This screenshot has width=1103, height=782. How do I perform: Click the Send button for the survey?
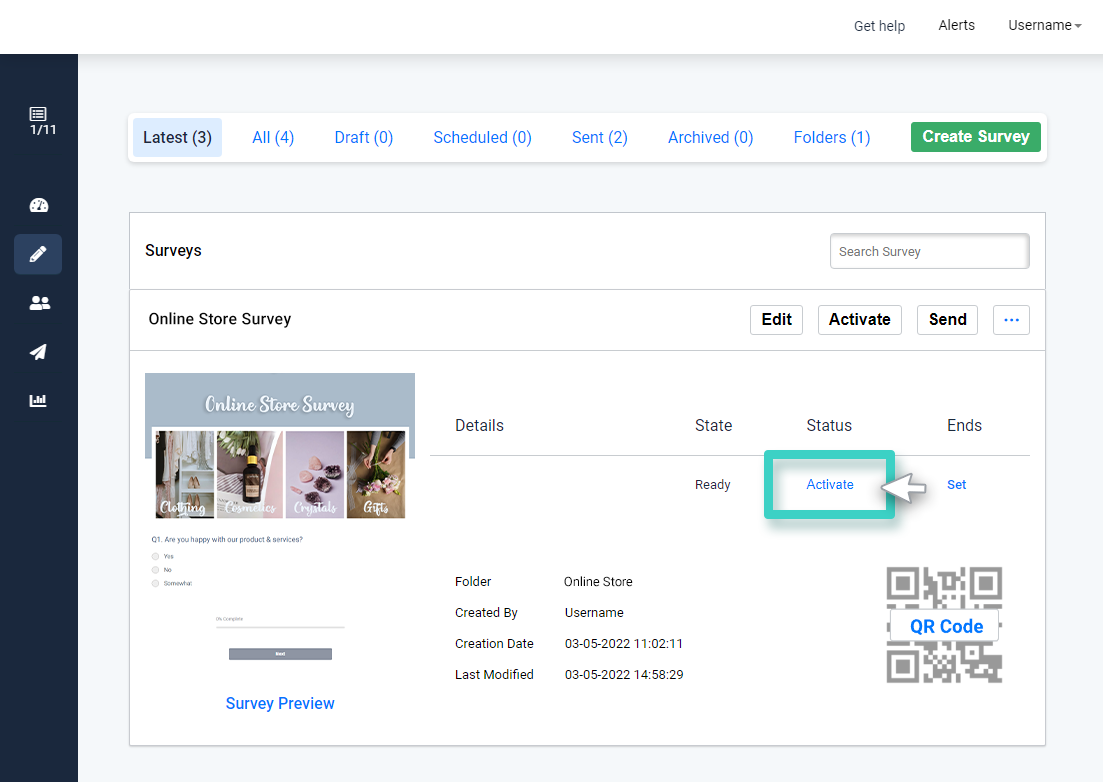tap(948, 320)
